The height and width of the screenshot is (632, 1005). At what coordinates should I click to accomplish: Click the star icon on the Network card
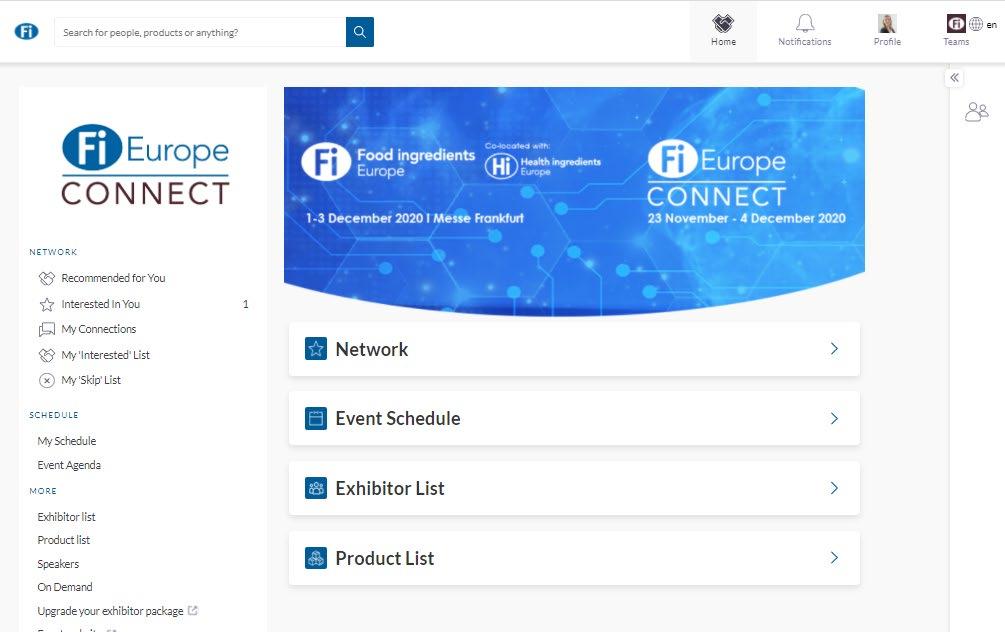click(316, 349)
